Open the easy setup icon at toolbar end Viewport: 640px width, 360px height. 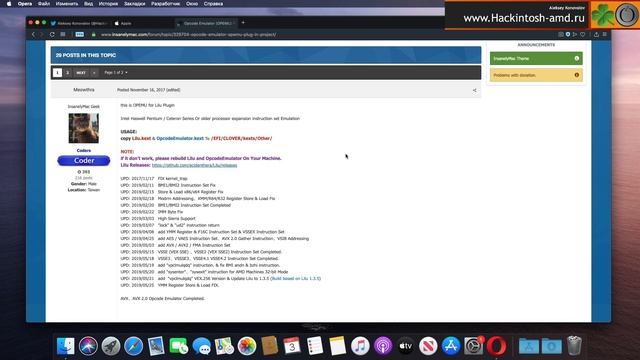[x=605, y=35]
